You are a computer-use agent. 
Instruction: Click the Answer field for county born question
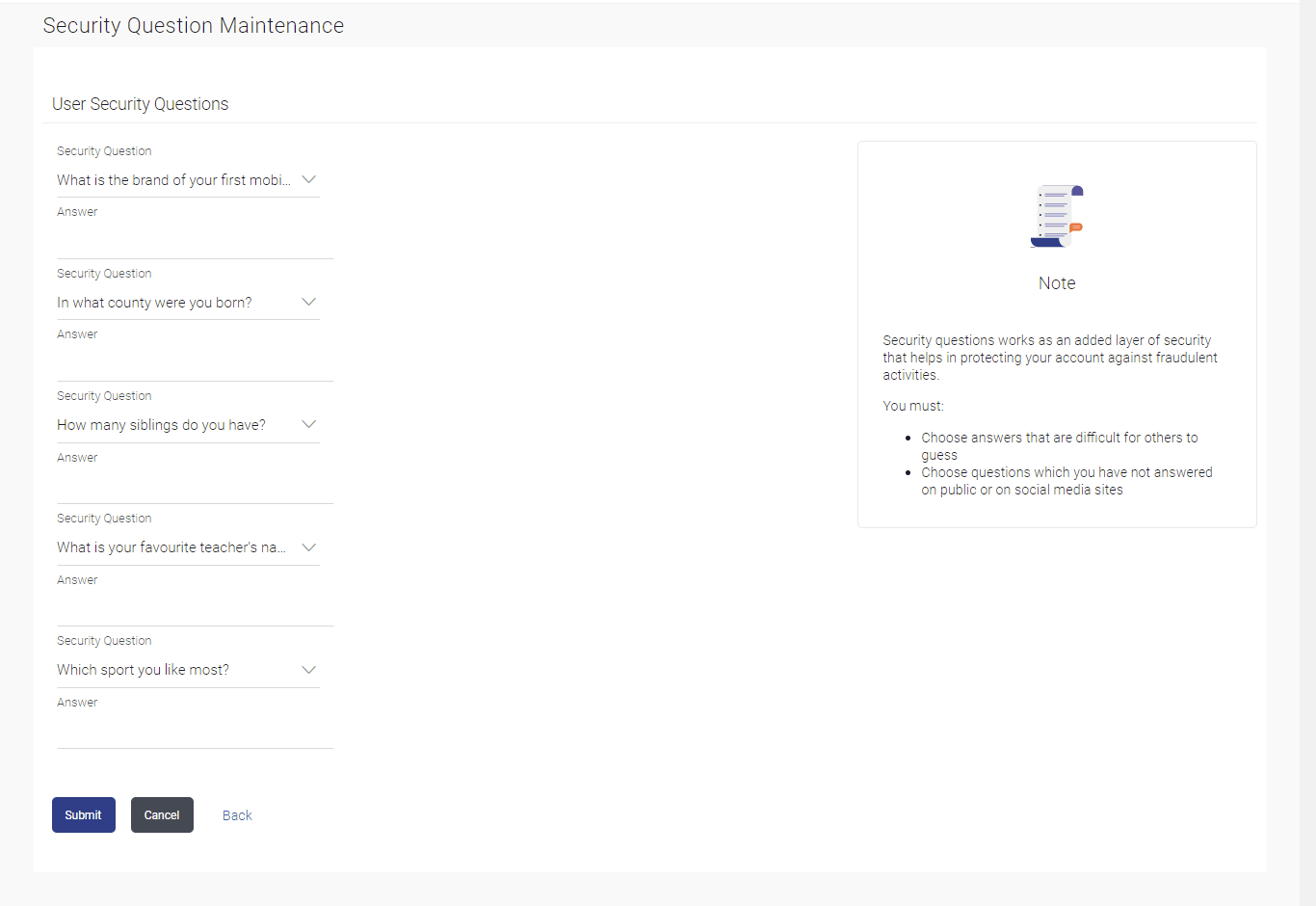click(195, 363)
